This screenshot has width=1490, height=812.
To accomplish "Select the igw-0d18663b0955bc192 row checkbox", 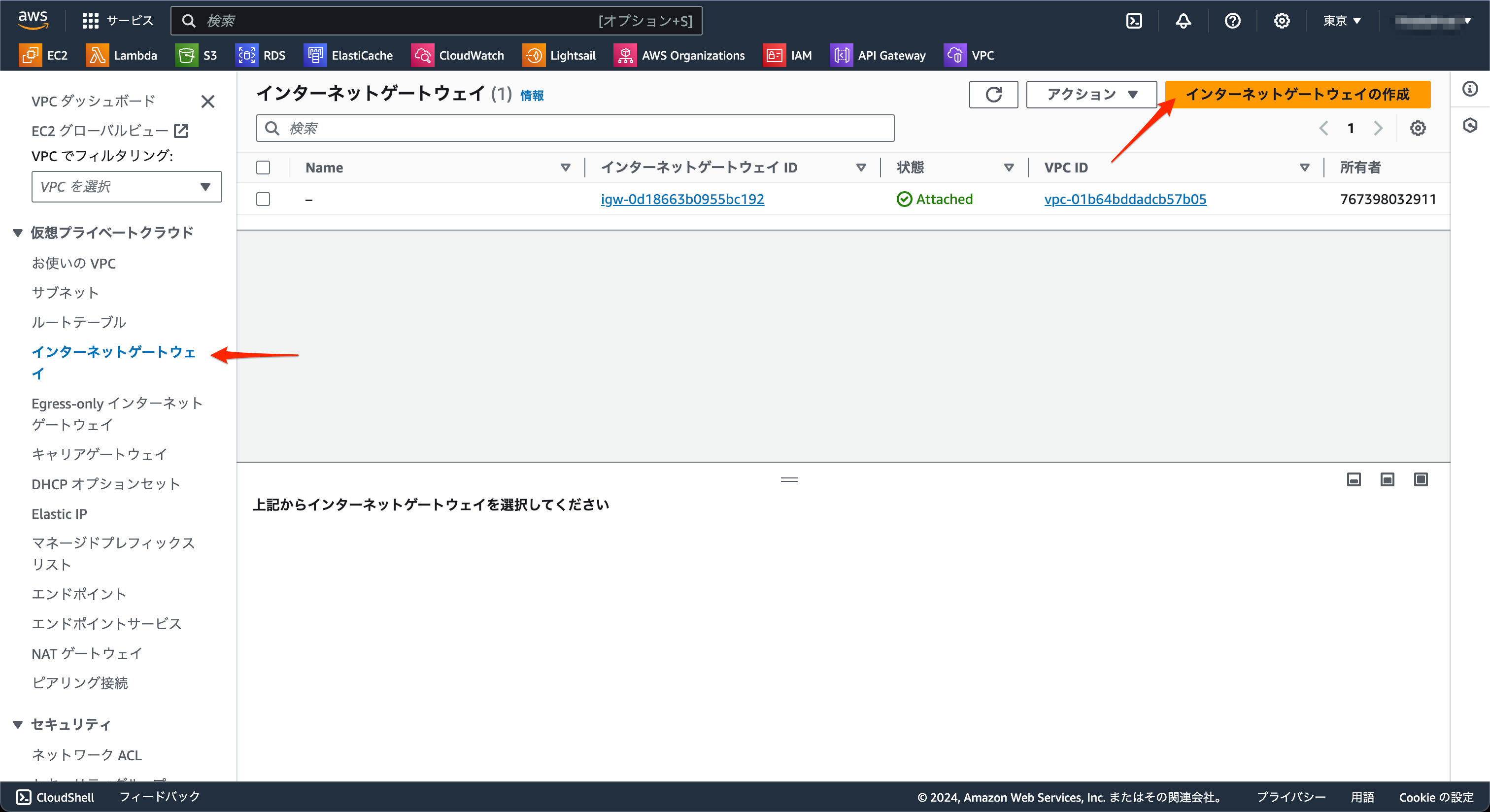I will 263,199.
